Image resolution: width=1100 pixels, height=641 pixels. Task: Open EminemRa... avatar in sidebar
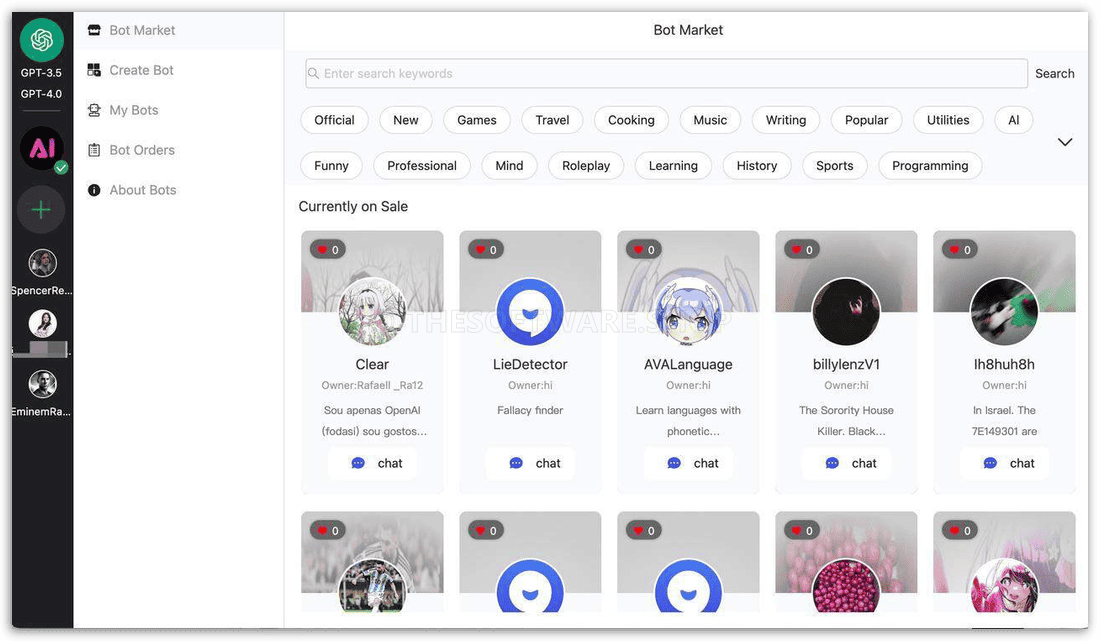click(42, 384)
